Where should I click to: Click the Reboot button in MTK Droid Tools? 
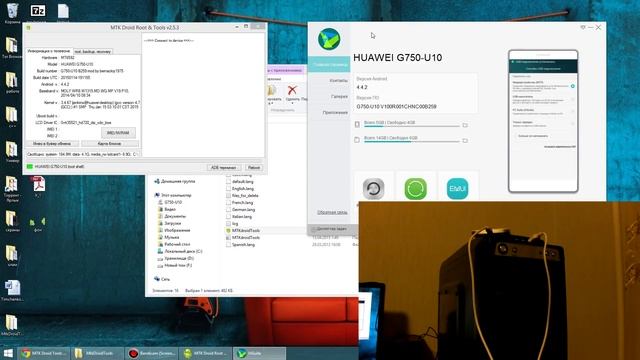[253, 168]
